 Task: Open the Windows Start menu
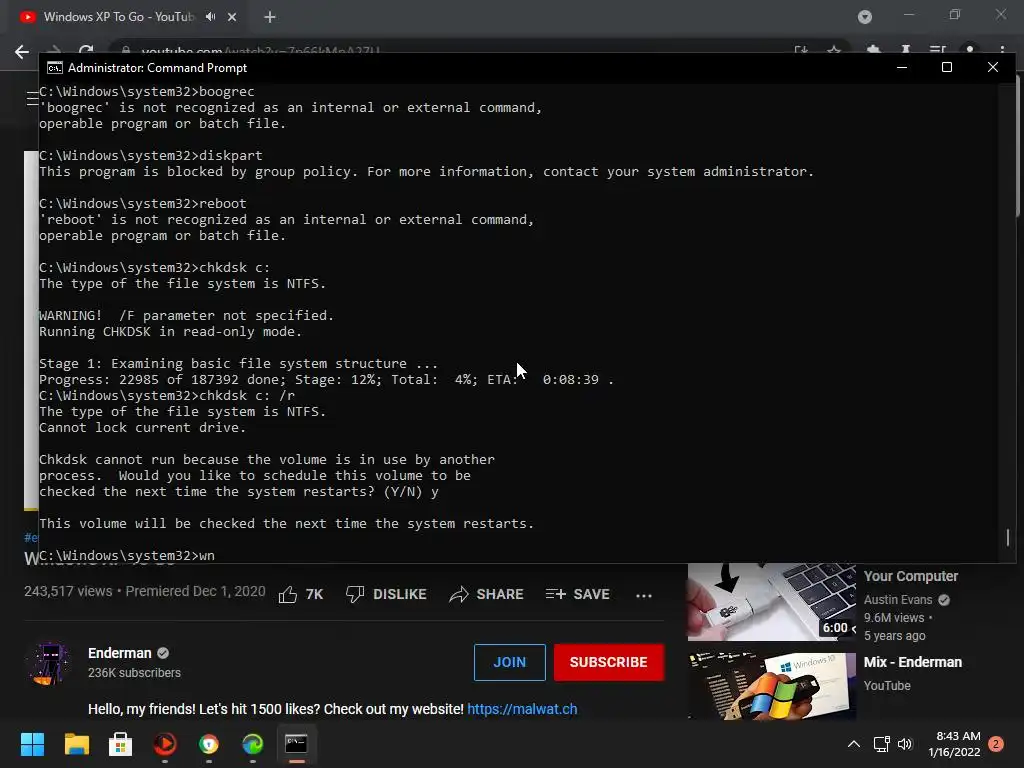[32, 744]
